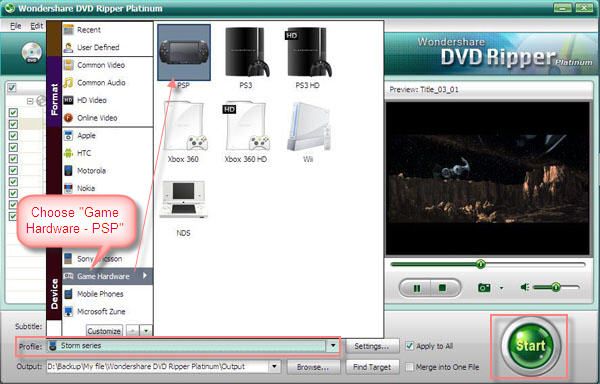Open the Settings dialog

point(372,347)
